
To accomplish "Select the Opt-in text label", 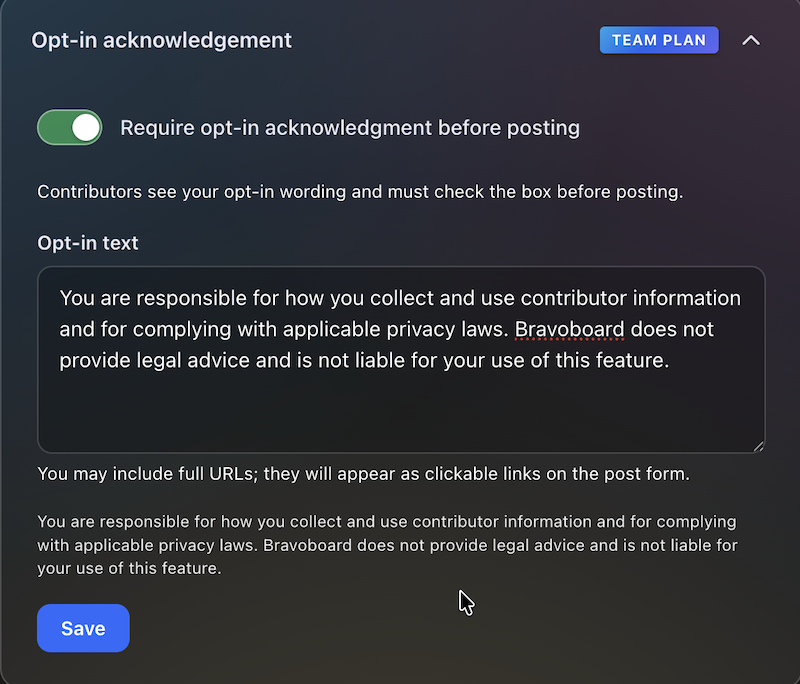I will tap(87, 242).
